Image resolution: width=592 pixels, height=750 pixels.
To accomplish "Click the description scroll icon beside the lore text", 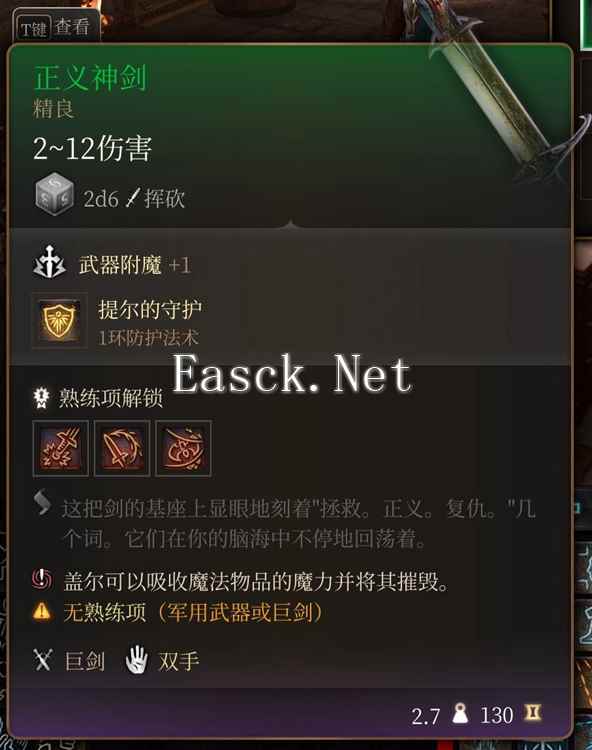I will click(x=42, y=502).
